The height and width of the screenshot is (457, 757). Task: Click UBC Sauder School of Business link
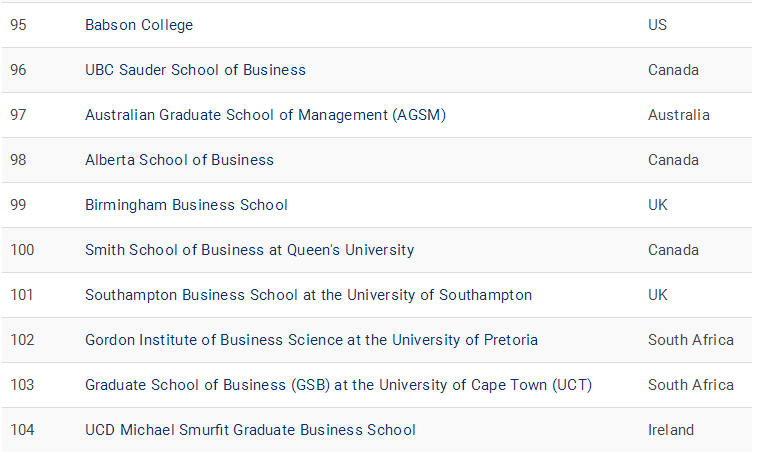click(x=195, y=70)
